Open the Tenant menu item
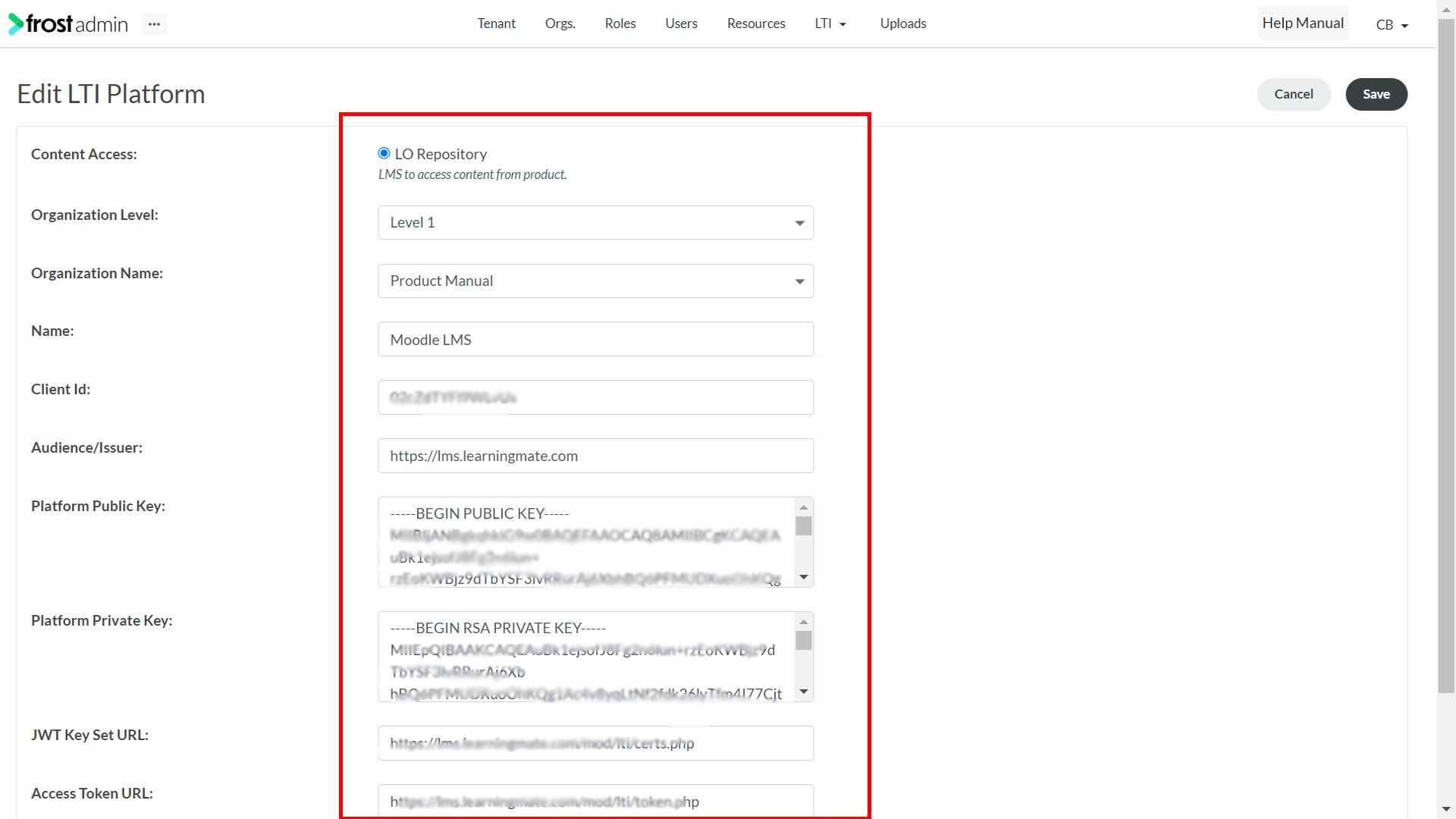This screenshot has width=1456, height=819. tap(496, 24)
